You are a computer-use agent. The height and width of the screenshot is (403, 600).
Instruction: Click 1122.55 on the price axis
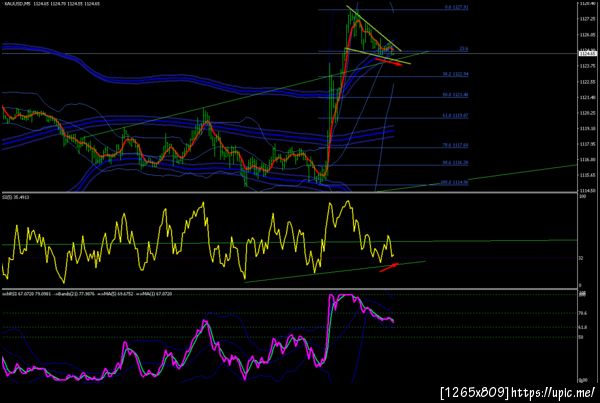587,82
